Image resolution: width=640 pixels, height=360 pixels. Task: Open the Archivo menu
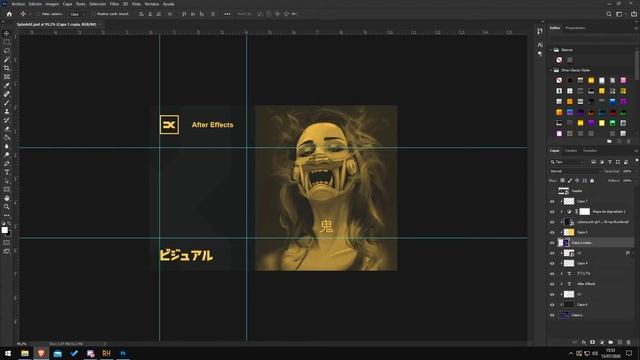point(18,4)
